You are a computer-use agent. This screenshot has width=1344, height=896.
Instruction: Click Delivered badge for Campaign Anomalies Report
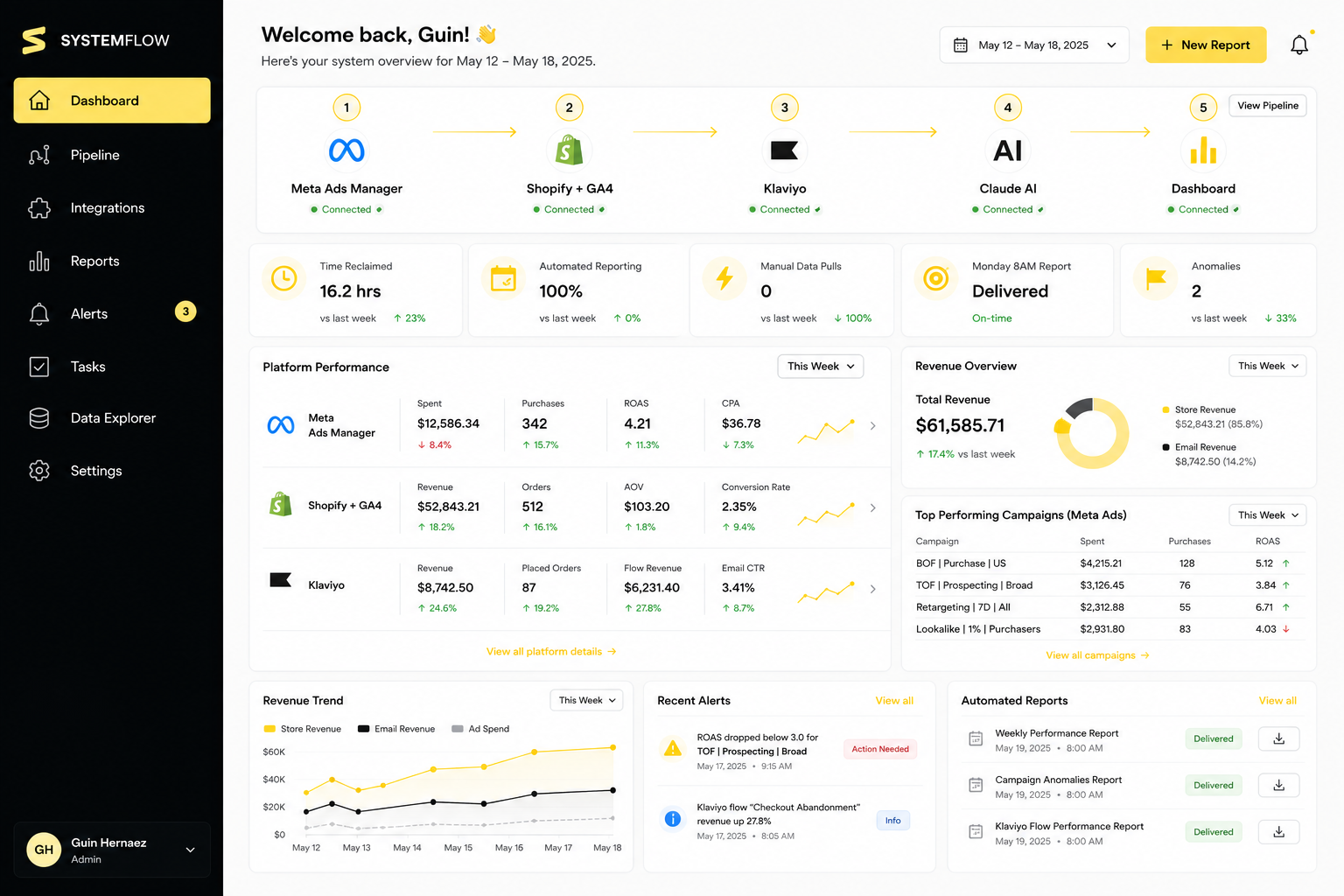(1213, 785)
